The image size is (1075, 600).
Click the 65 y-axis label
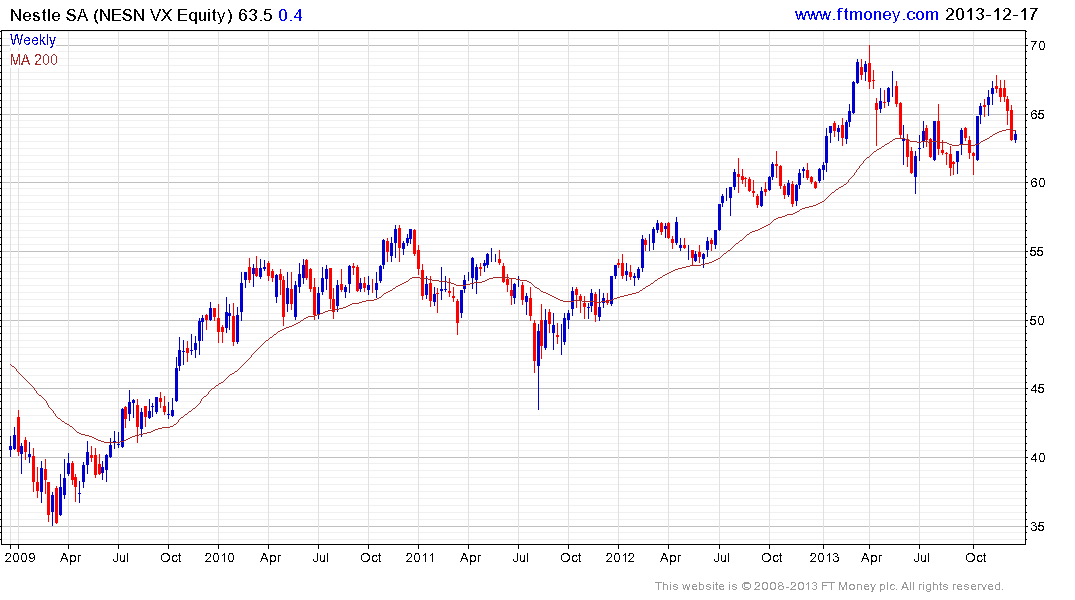point(1037,115)
